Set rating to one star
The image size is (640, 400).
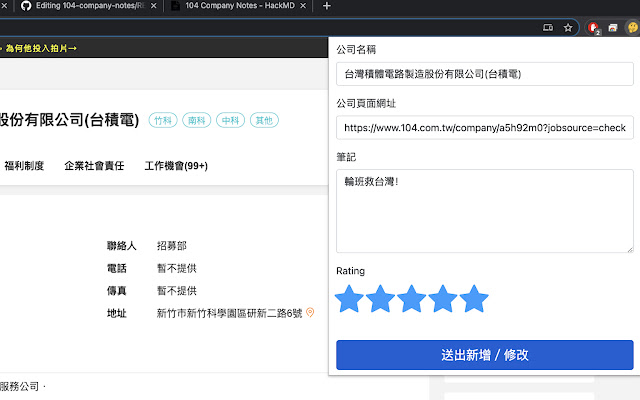pos(349,299)
